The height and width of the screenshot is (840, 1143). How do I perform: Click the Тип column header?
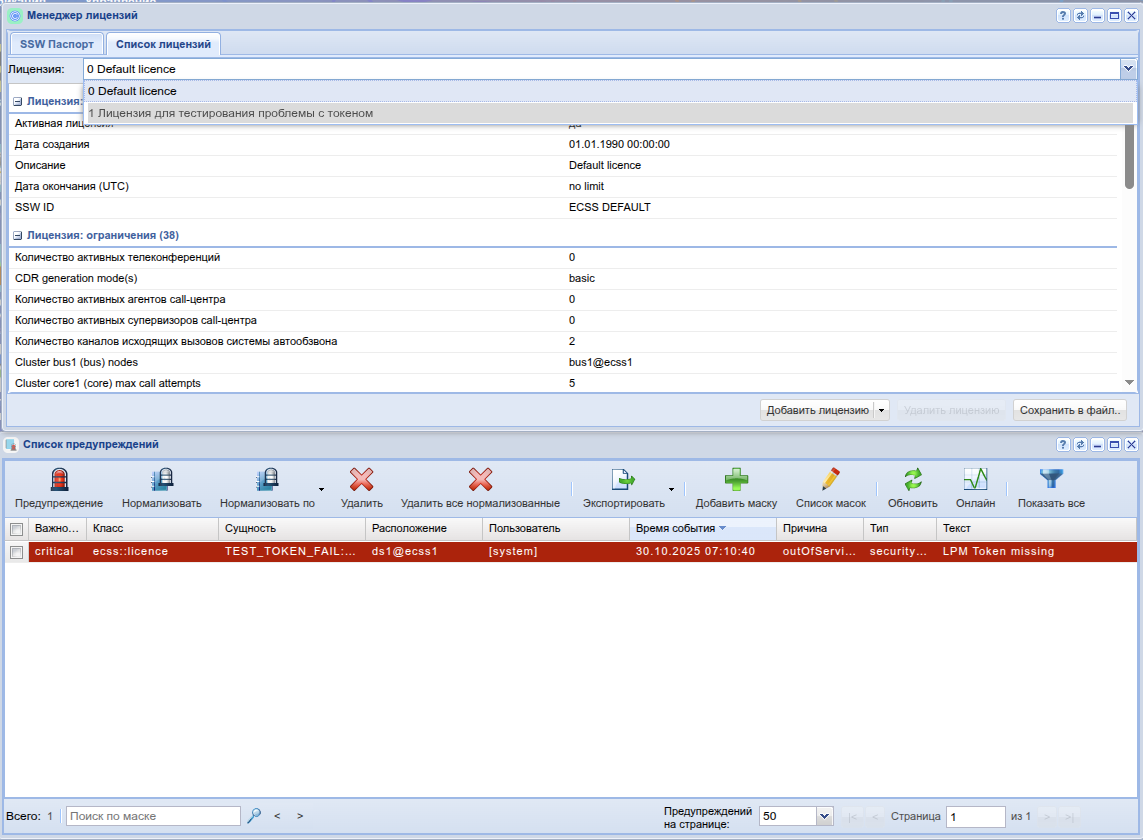point(900,528)
